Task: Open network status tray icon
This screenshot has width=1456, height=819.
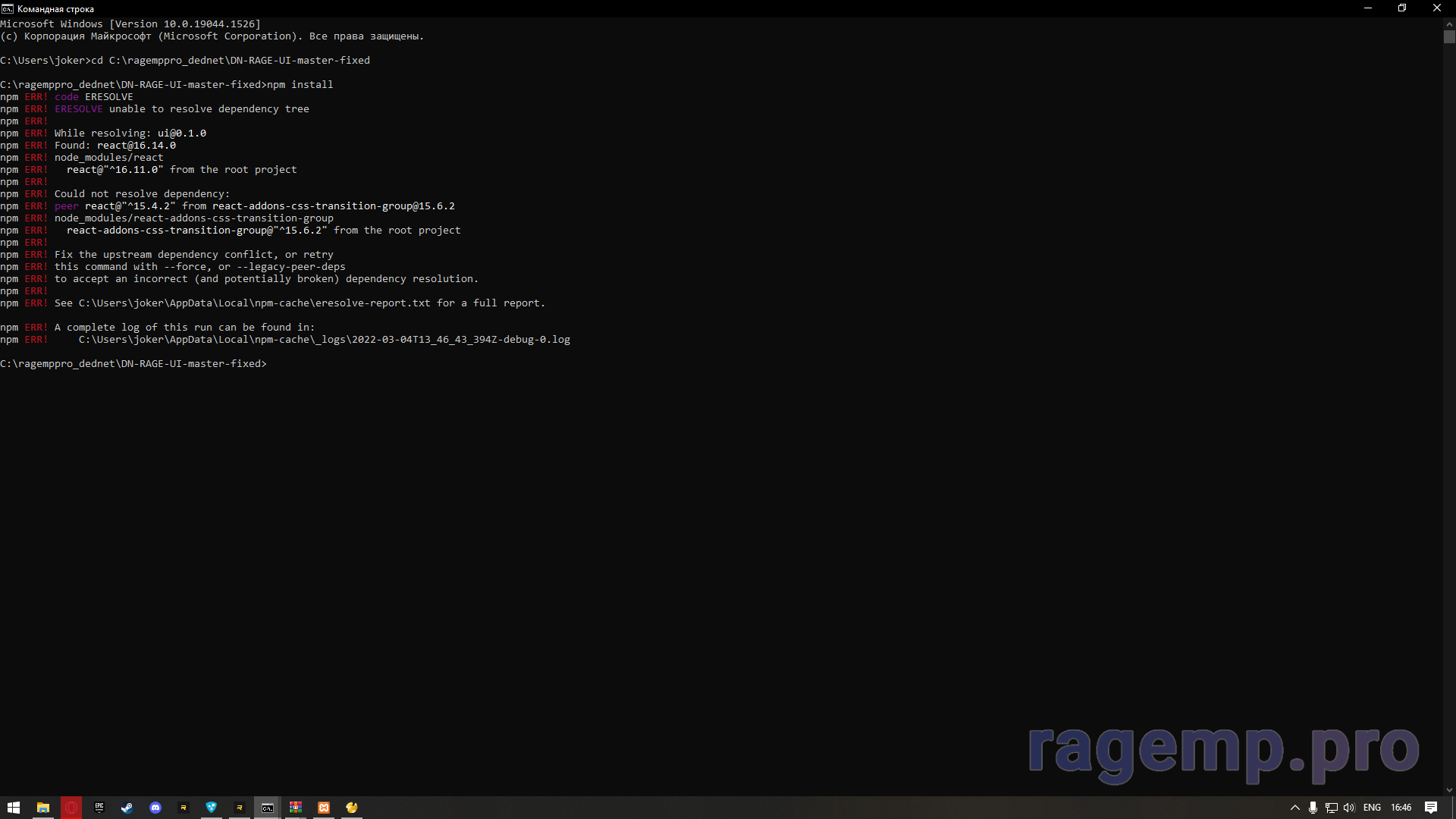Action: (1331, 808)
